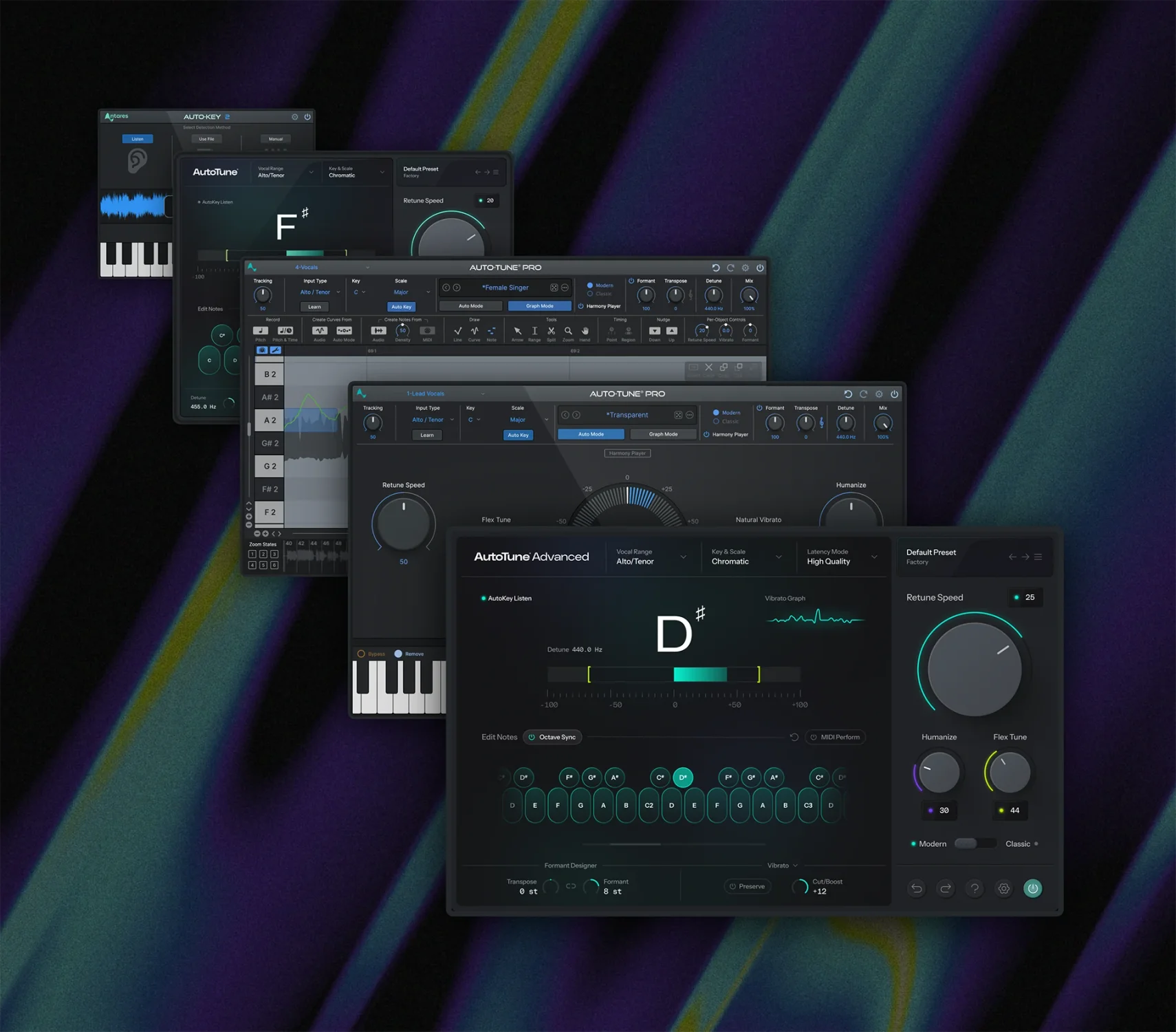This screenshot has width=1176, height=1032.
Task: Click Retune Speed value field showing 25
Action: [1025, 597]
